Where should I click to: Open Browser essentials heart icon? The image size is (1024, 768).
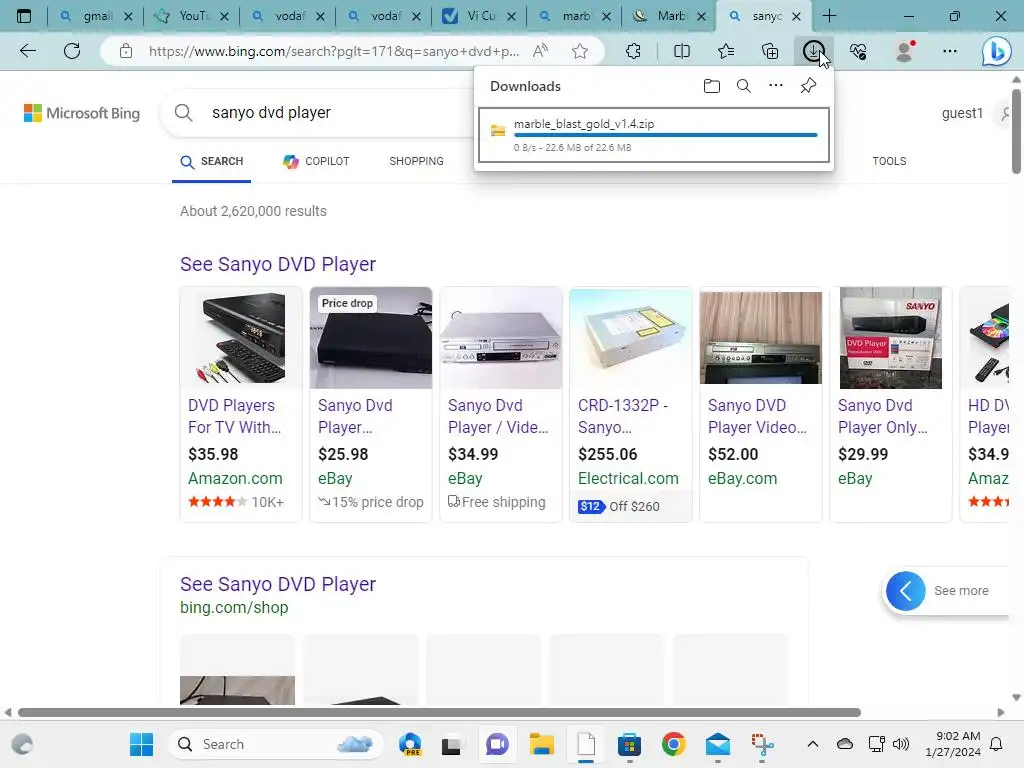tap(858, 51)
